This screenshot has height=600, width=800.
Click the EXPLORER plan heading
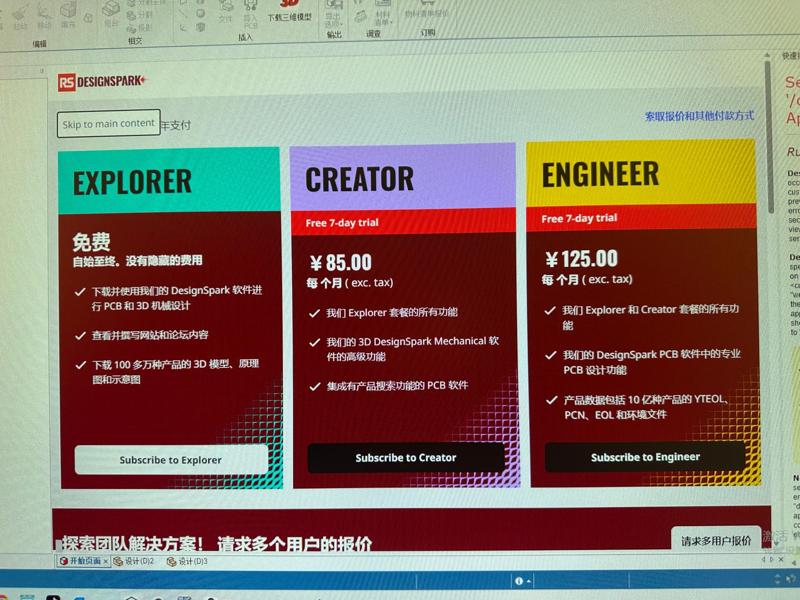[x=132, y=182]
